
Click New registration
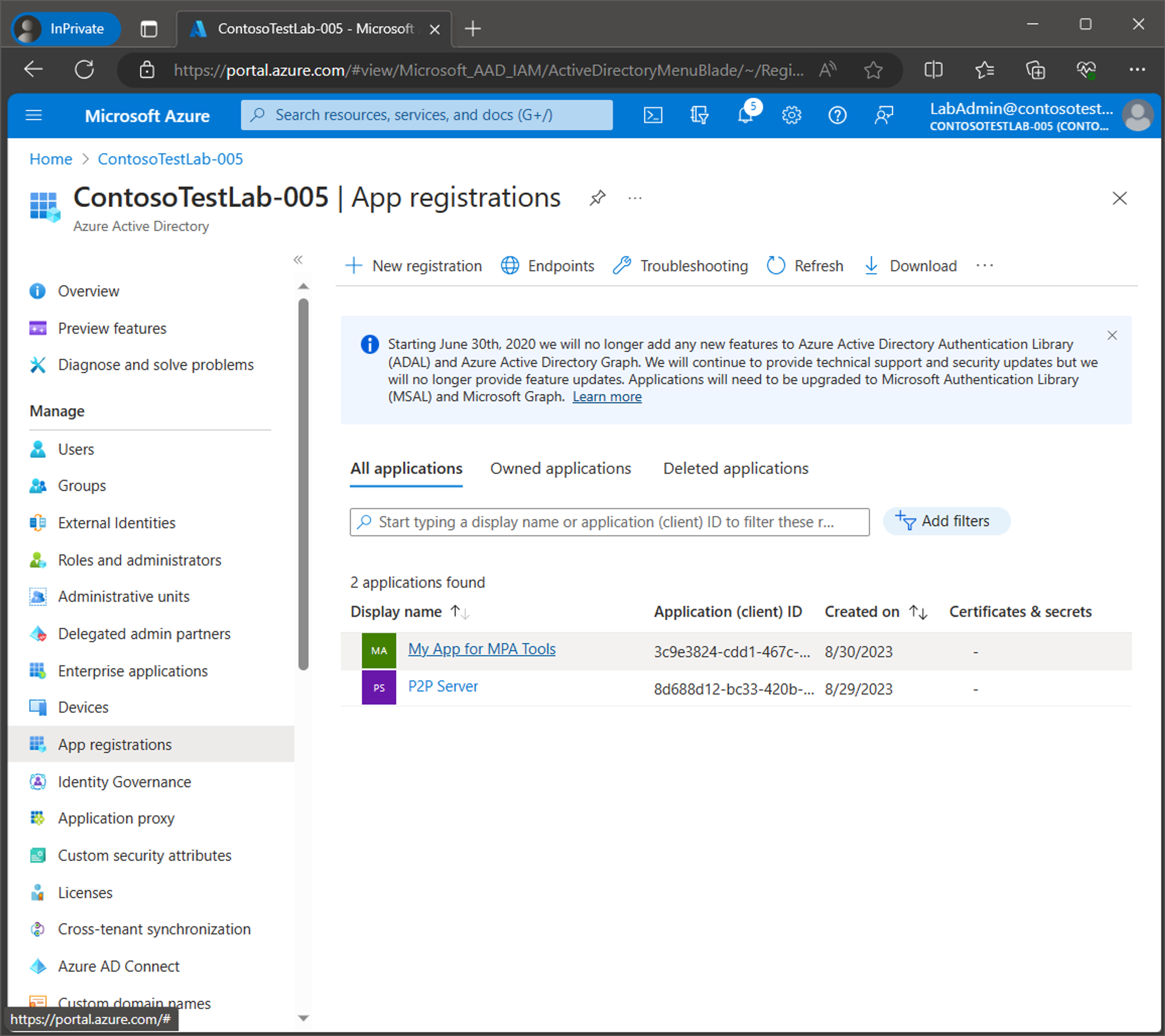tap(414, 265)
